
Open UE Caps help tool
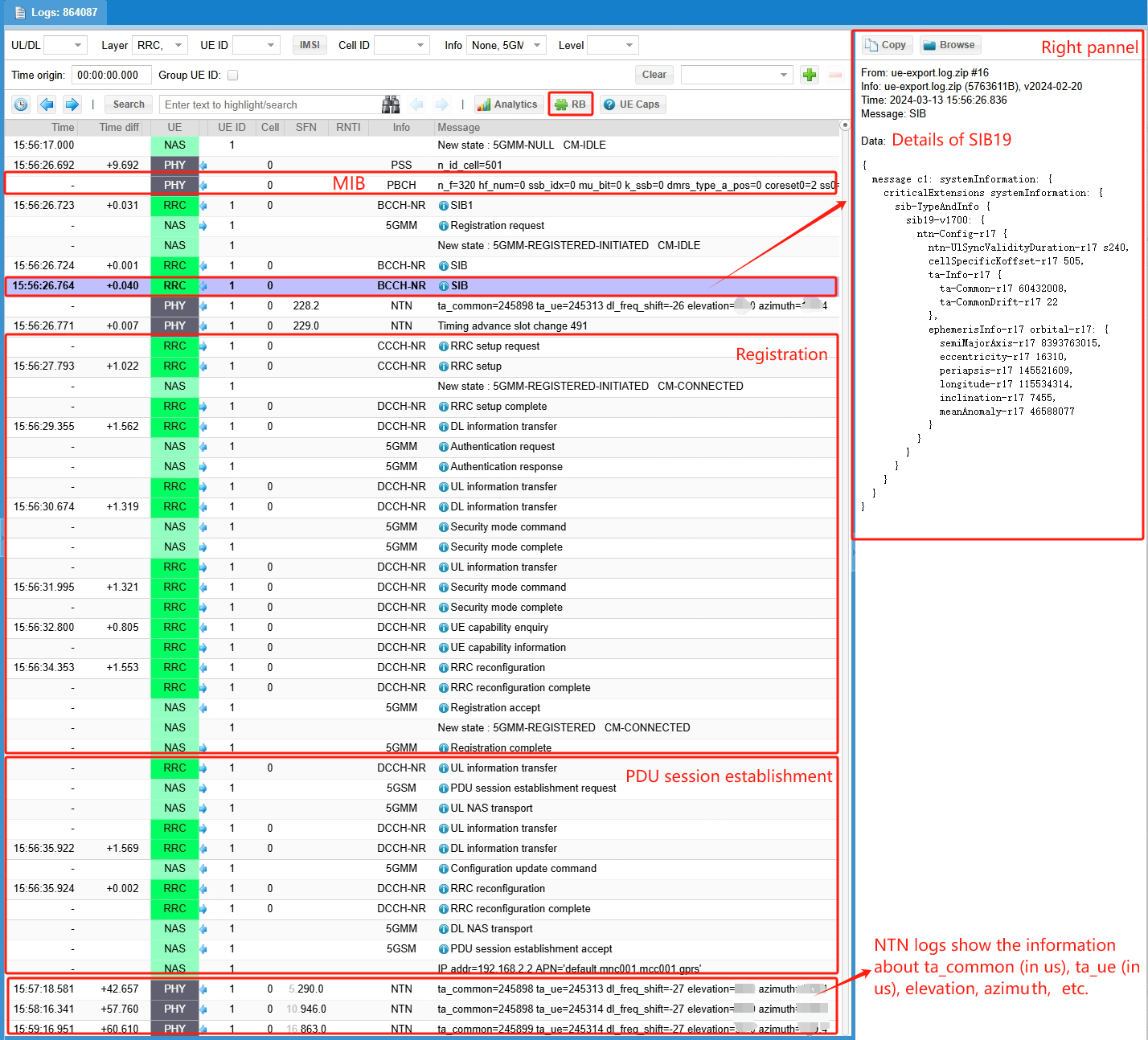[x=632, y=104]
